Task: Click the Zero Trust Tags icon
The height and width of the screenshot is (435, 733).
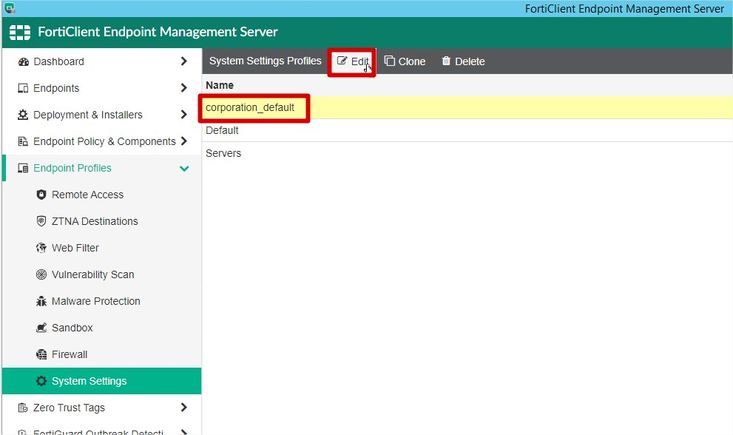Action: coord(23,408)
